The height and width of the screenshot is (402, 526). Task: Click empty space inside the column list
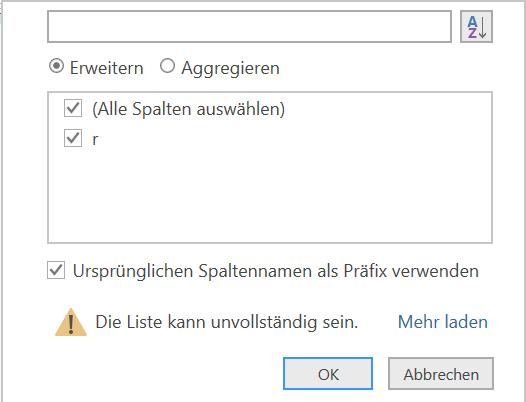click(270, 196)
